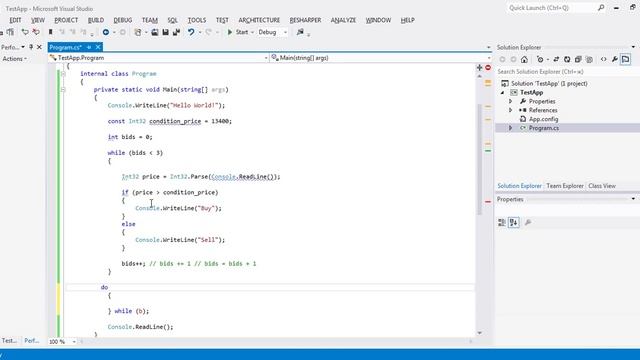Image resolution: width=640 pixels, height=360 pixels.
Task: Undo the last edit via toolbar
Action: 191,32
